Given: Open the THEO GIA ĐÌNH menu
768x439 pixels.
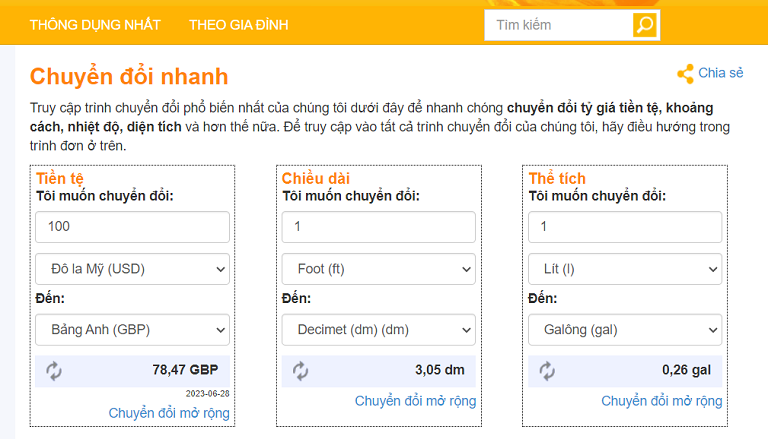Looking at the screenshot, I should click(239, 25).
